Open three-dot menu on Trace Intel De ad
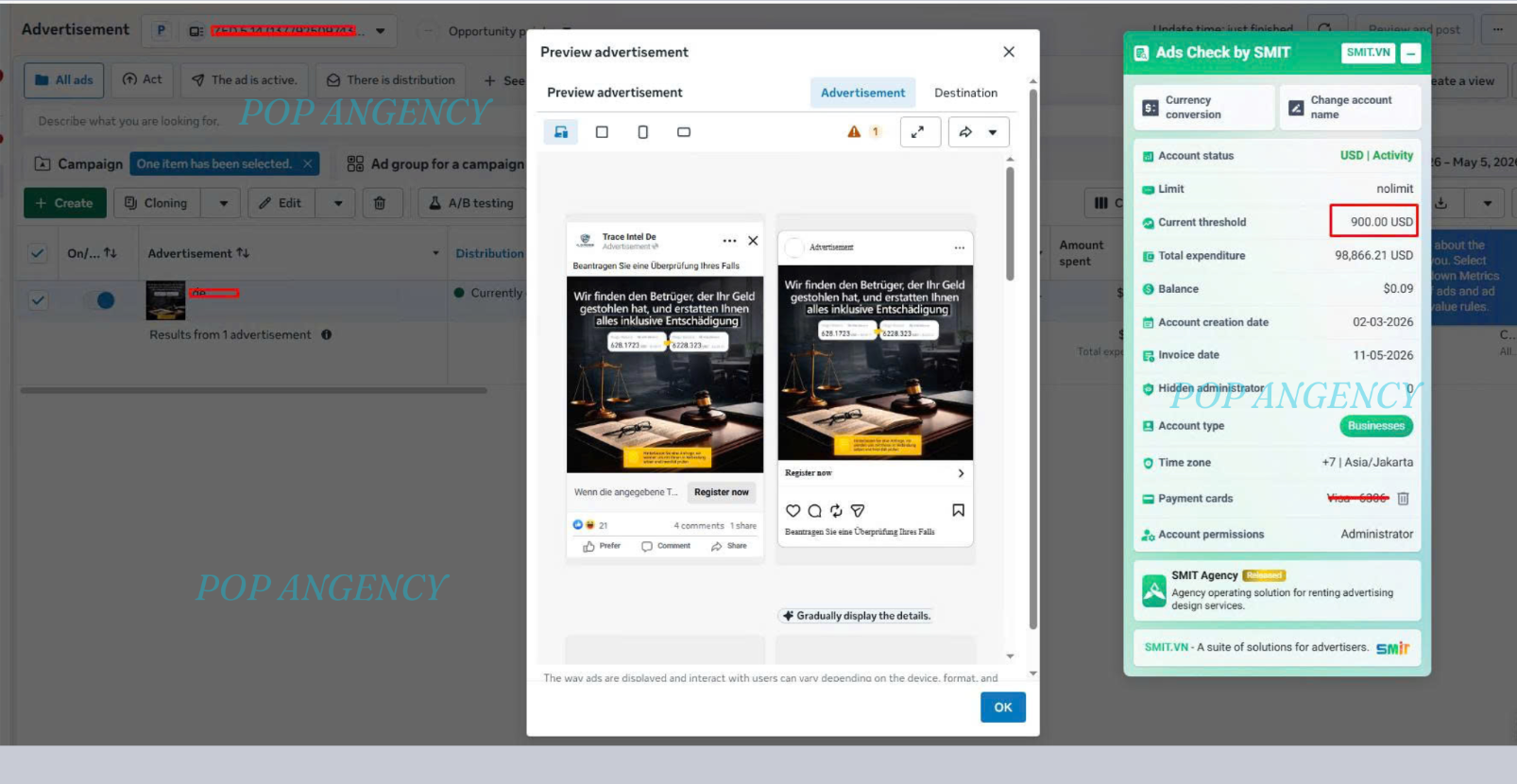Screen dimensions: 1517x784 coord(729,241)
